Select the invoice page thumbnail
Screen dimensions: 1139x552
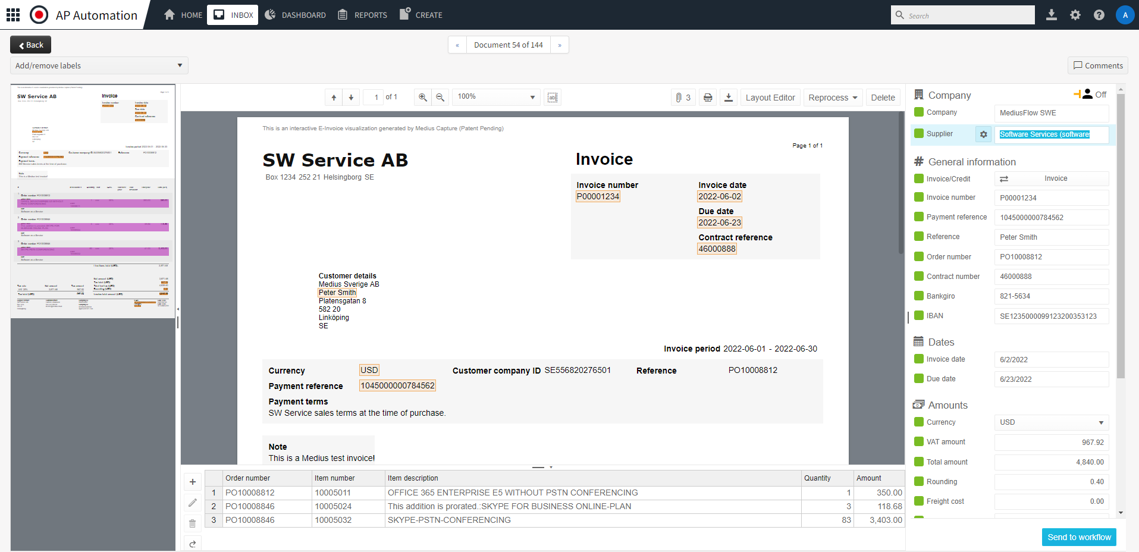tap(93, 200)
